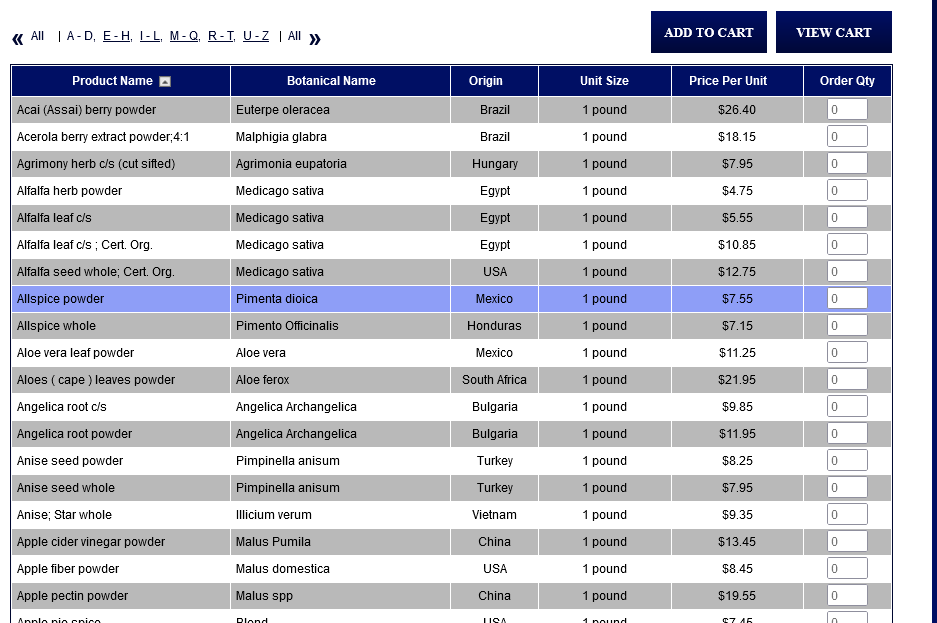Focus quantity field for Apple cider vinegar powder
Viewport: 937px width, 623px height.
point(847,541)
